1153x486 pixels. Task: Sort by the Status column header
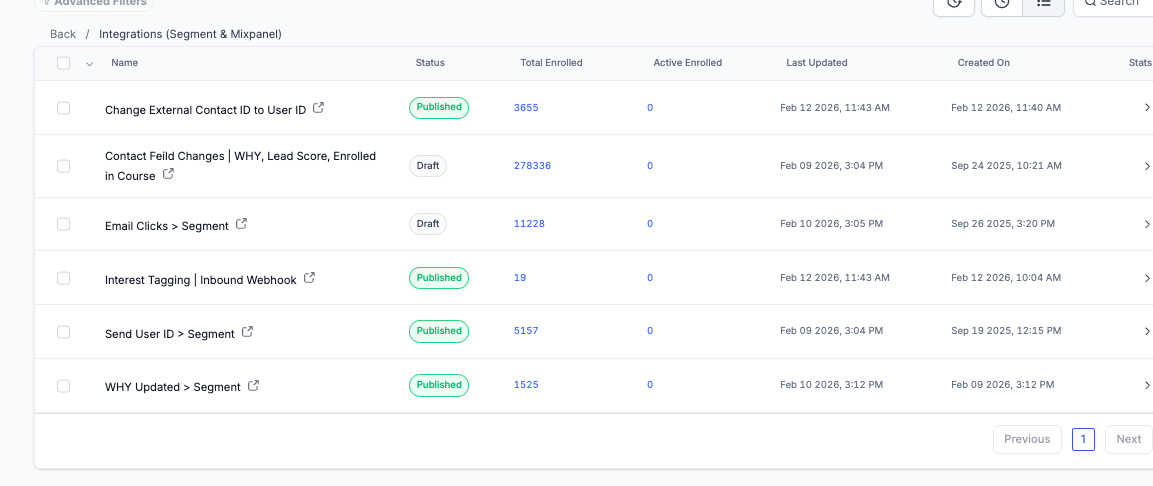pos(430,63)
